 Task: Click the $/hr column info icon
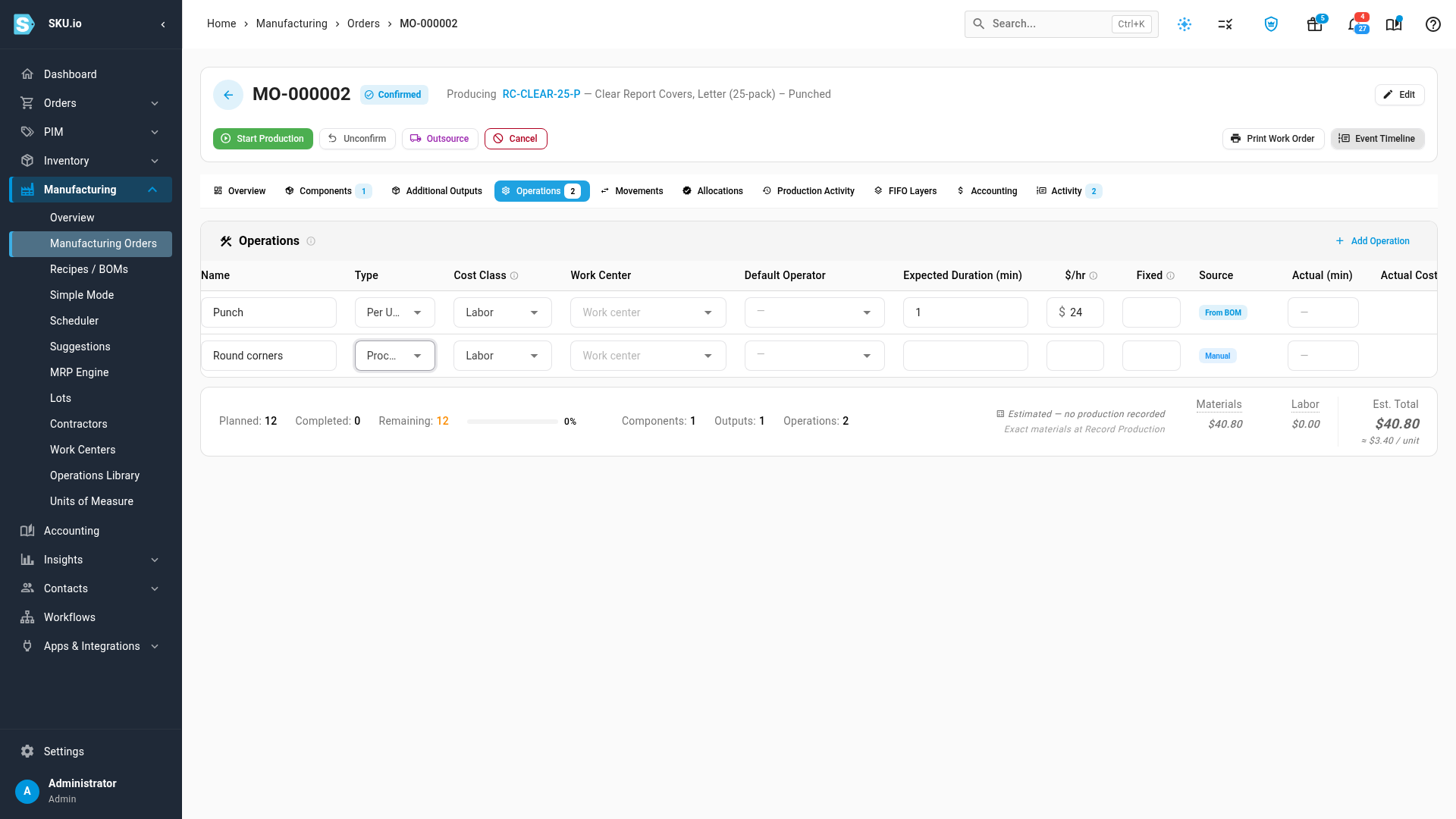point(1094,276)
